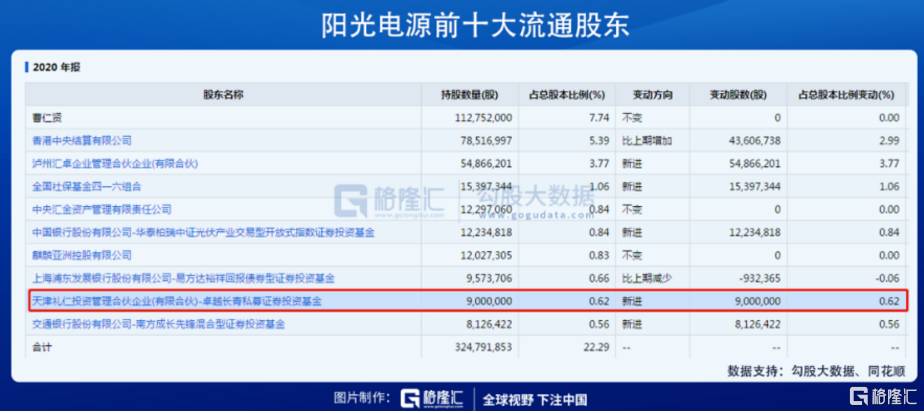The width and height of the screenshot is (924, 413).
Task: Click the 格隆汇 logo in the footer center
Action: 432,399
